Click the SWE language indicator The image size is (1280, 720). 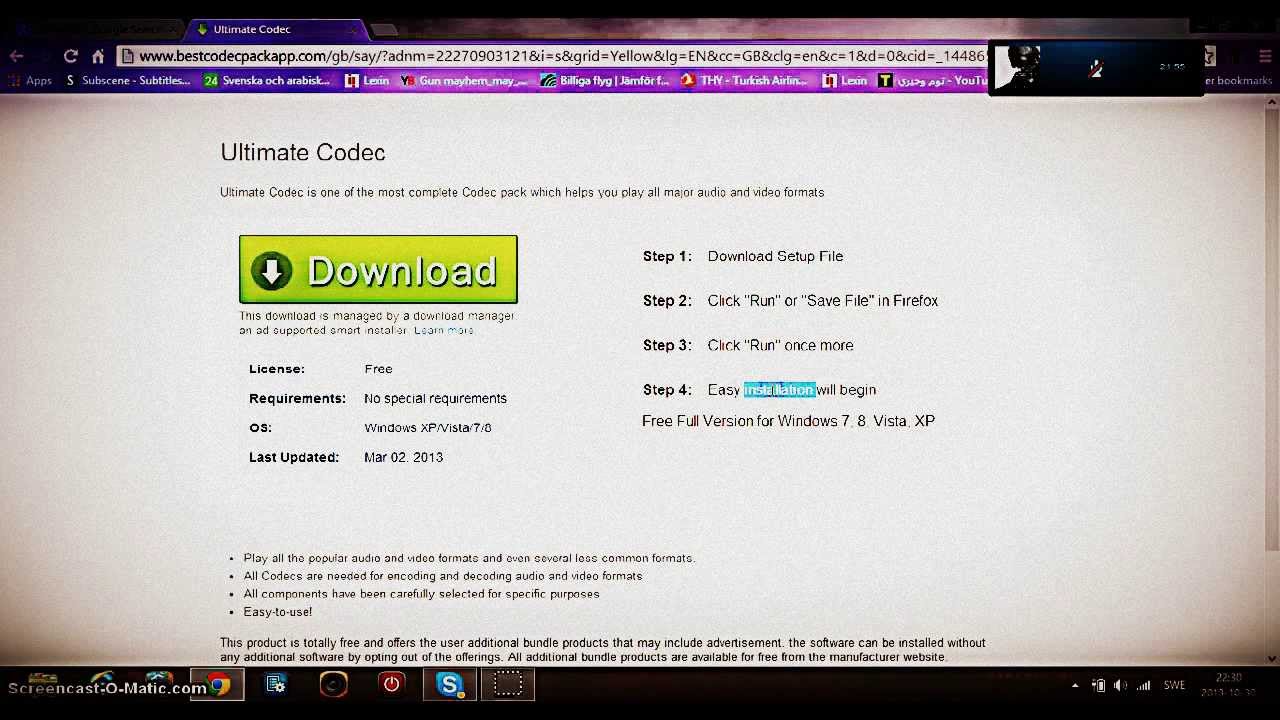[1174, 686]
